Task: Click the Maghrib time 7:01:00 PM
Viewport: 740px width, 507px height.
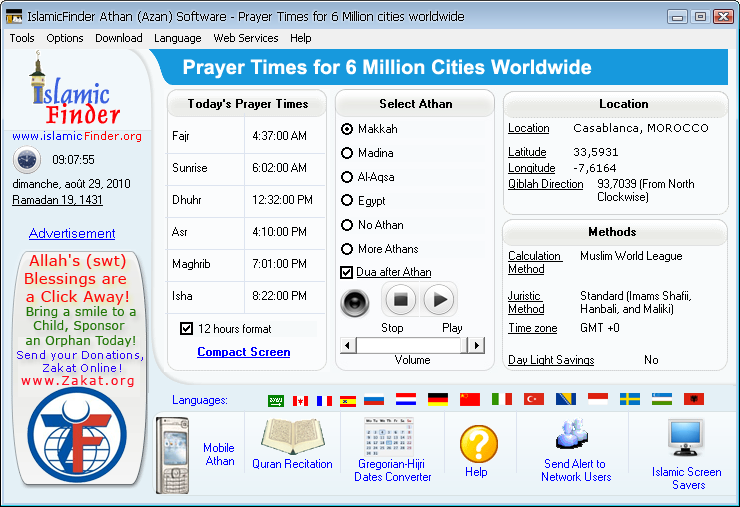Action: click(279, 264)
